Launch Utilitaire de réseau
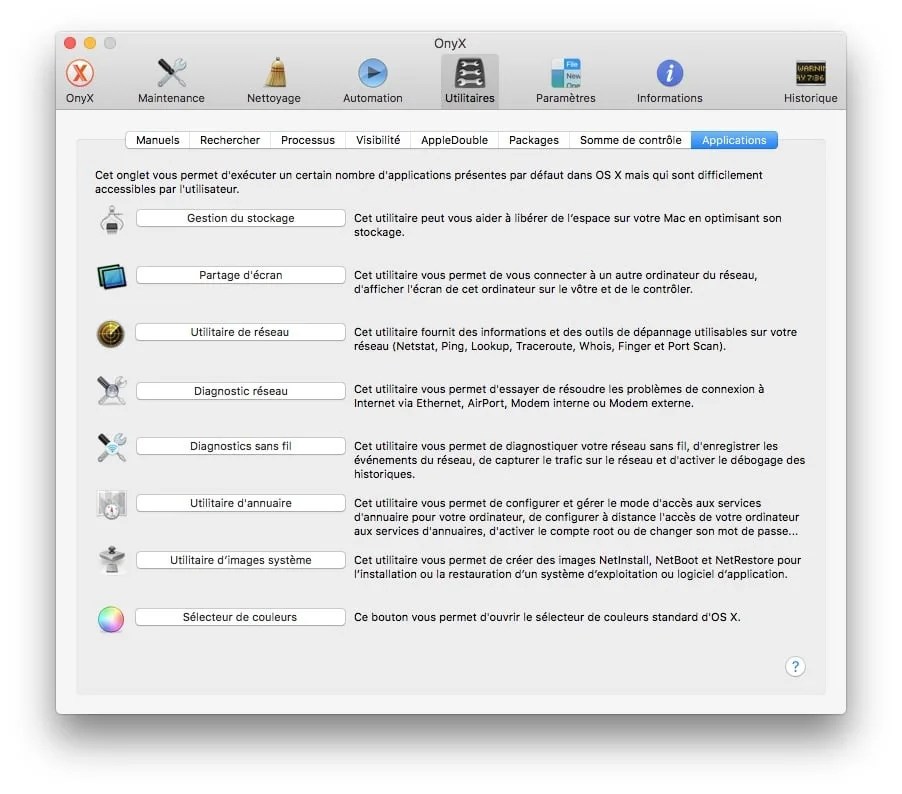Viewport: 902px width, 794px height. coord(240,332)
